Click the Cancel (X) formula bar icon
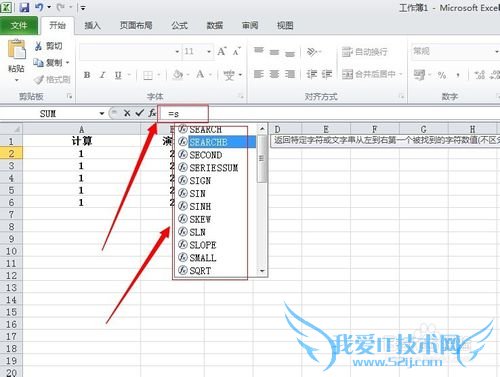 point(127,113)
